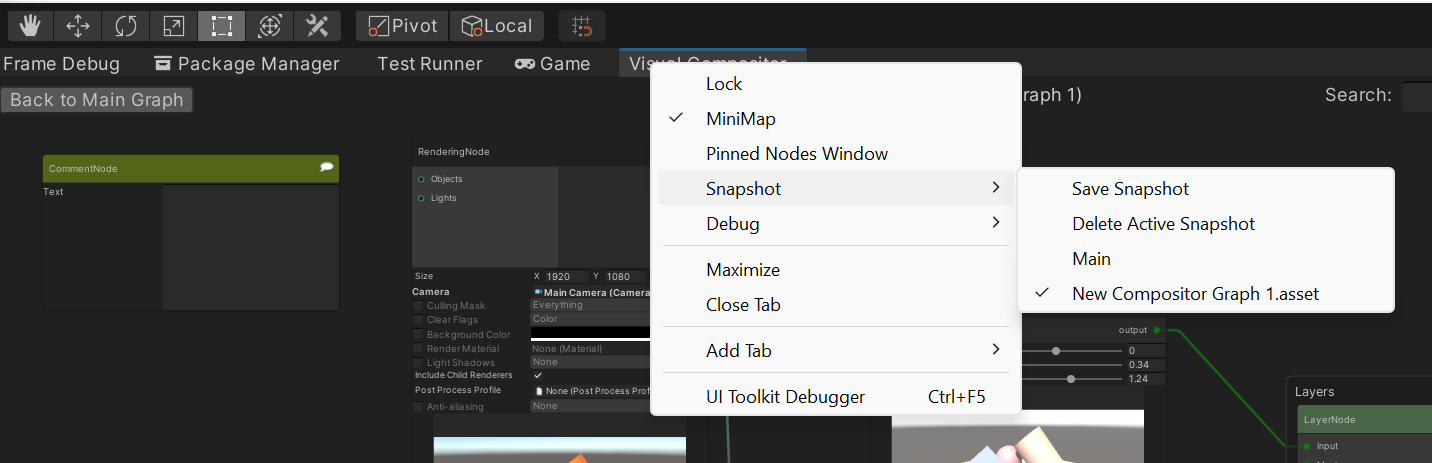Enable the Anti-aliasing override checkbox
The height and width of the screenshot is (463, 1432).
418,407
